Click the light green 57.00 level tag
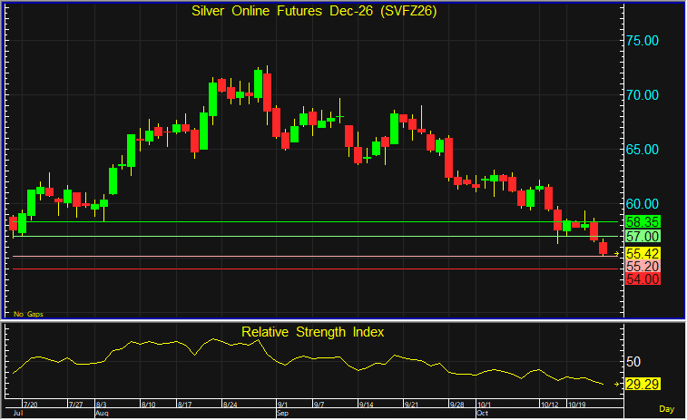Image resolution: width=687 pixels, height=420 pixels. (642, 236)
